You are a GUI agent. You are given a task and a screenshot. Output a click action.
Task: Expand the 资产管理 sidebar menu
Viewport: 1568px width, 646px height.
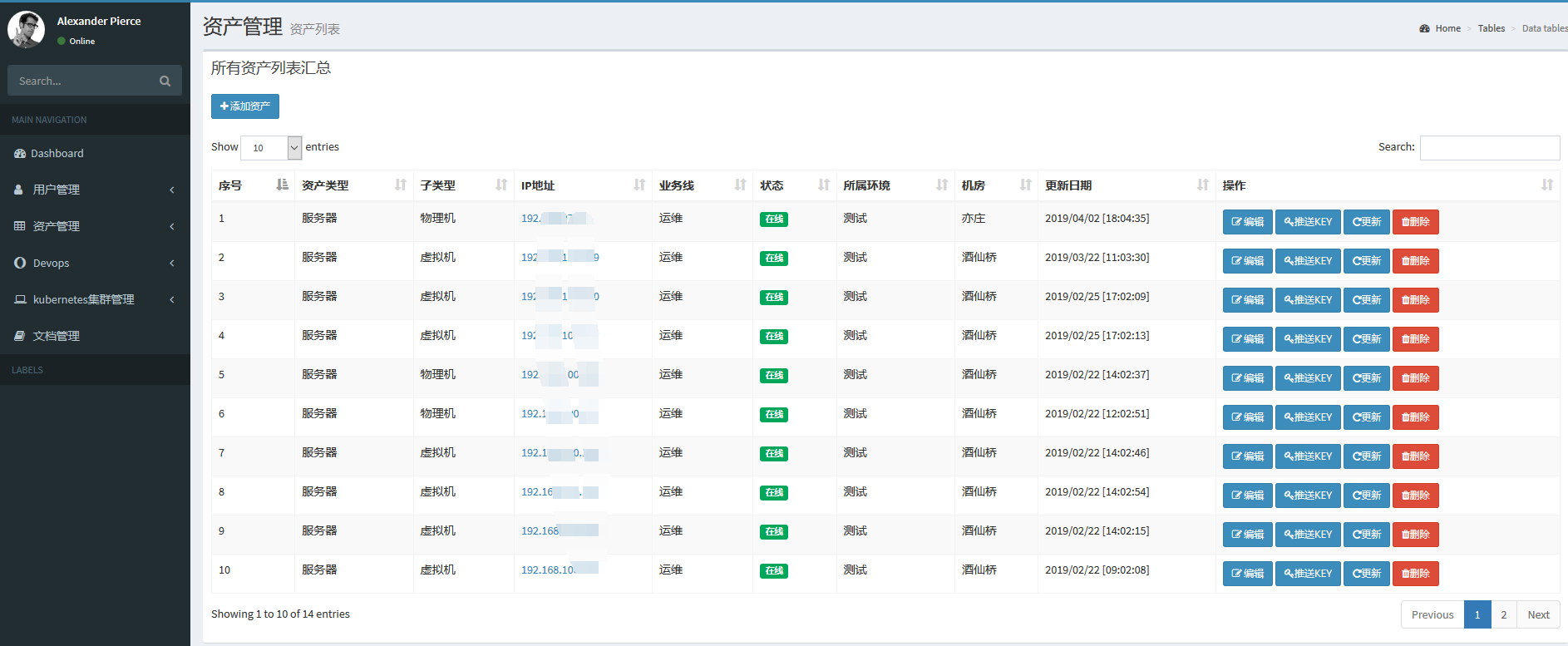95,226
